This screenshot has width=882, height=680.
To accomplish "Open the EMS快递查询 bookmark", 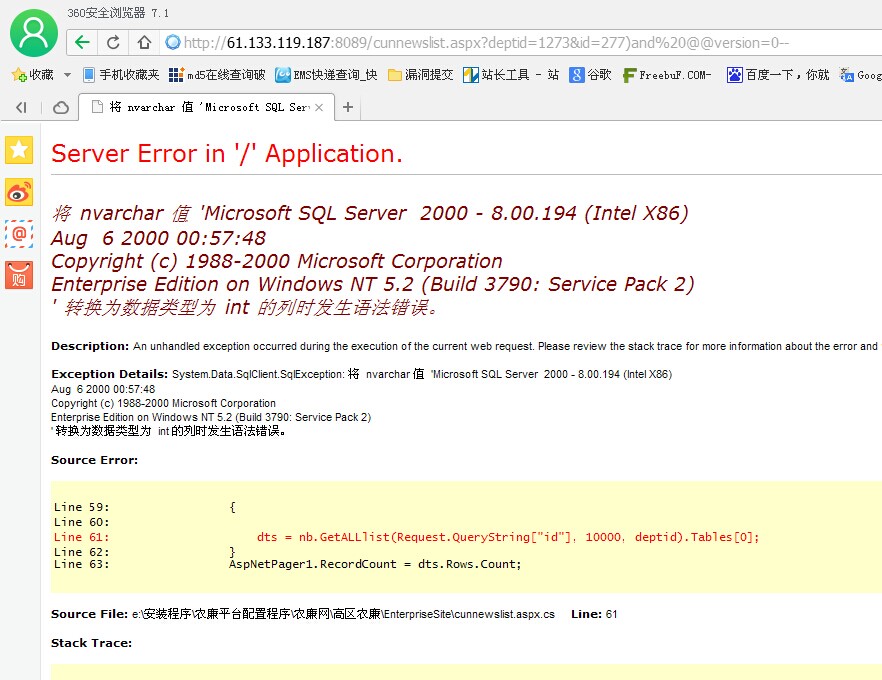I will point(326,75).
